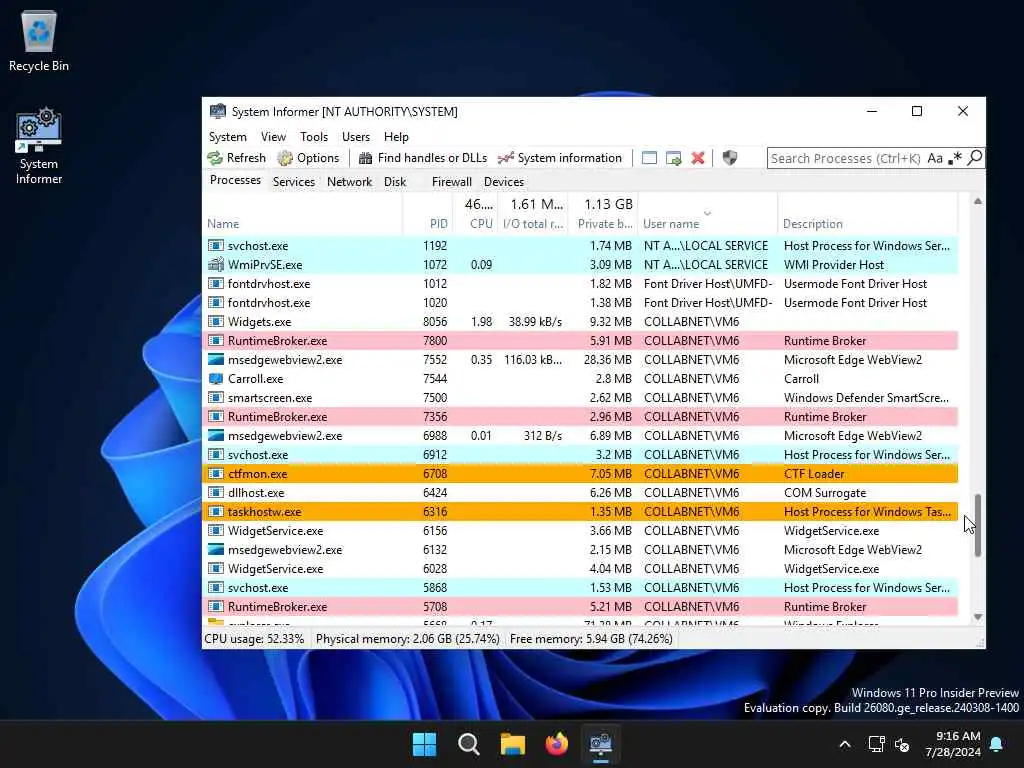The width and height of the screenshot is (1024, 768).
Task: Select RuntimeBroker.exe with PID 7800
Action: click(x=580, y=340)
